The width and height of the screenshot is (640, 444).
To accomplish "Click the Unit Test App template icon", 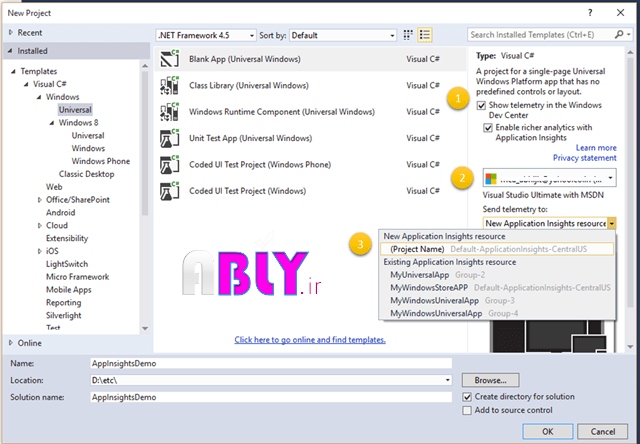I will click(x=169, y=138).
